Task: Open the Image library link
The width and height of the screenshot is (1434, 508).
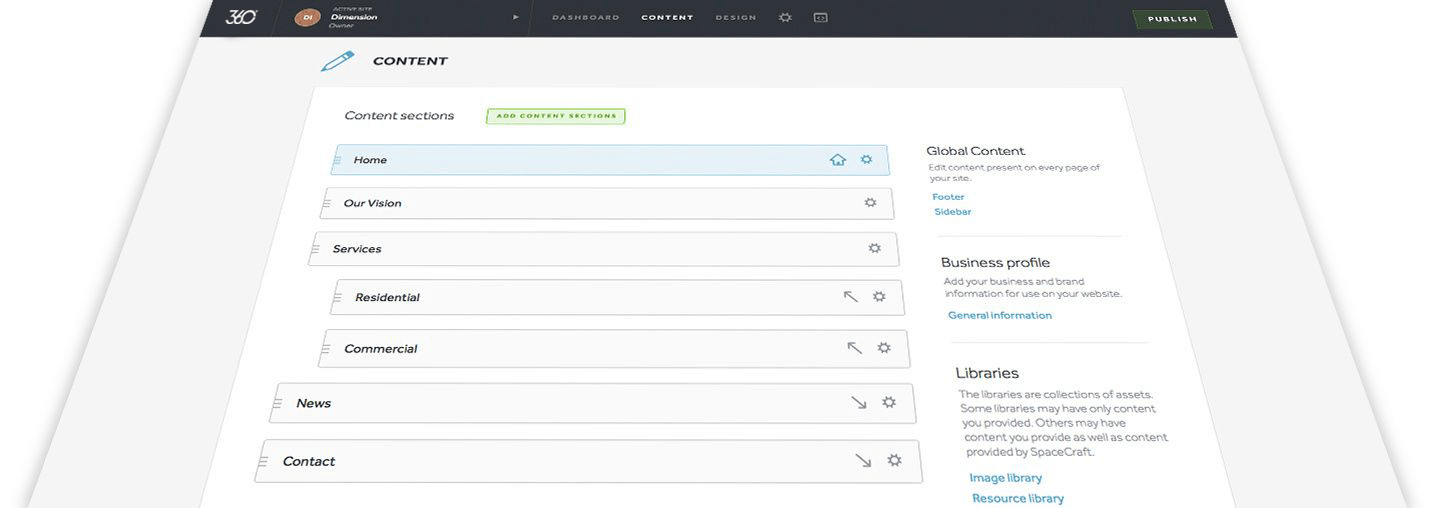Action: (x=1006, y=478)
